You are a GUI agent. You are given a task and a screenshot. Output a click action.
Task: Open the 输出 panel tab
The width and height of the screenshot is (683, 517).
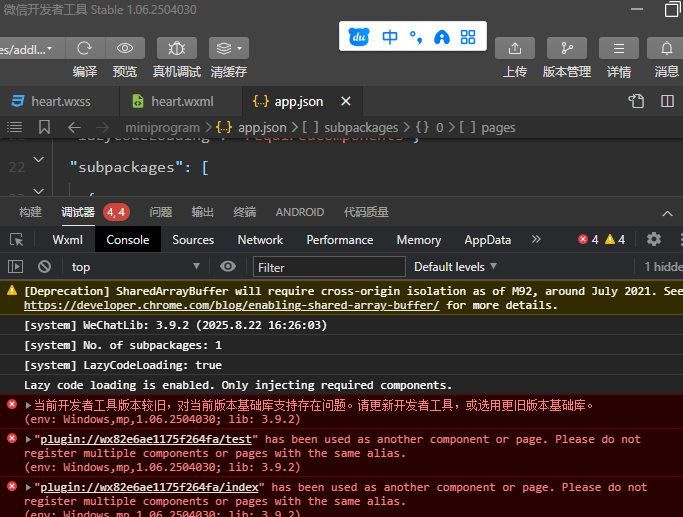pos(203,212)
